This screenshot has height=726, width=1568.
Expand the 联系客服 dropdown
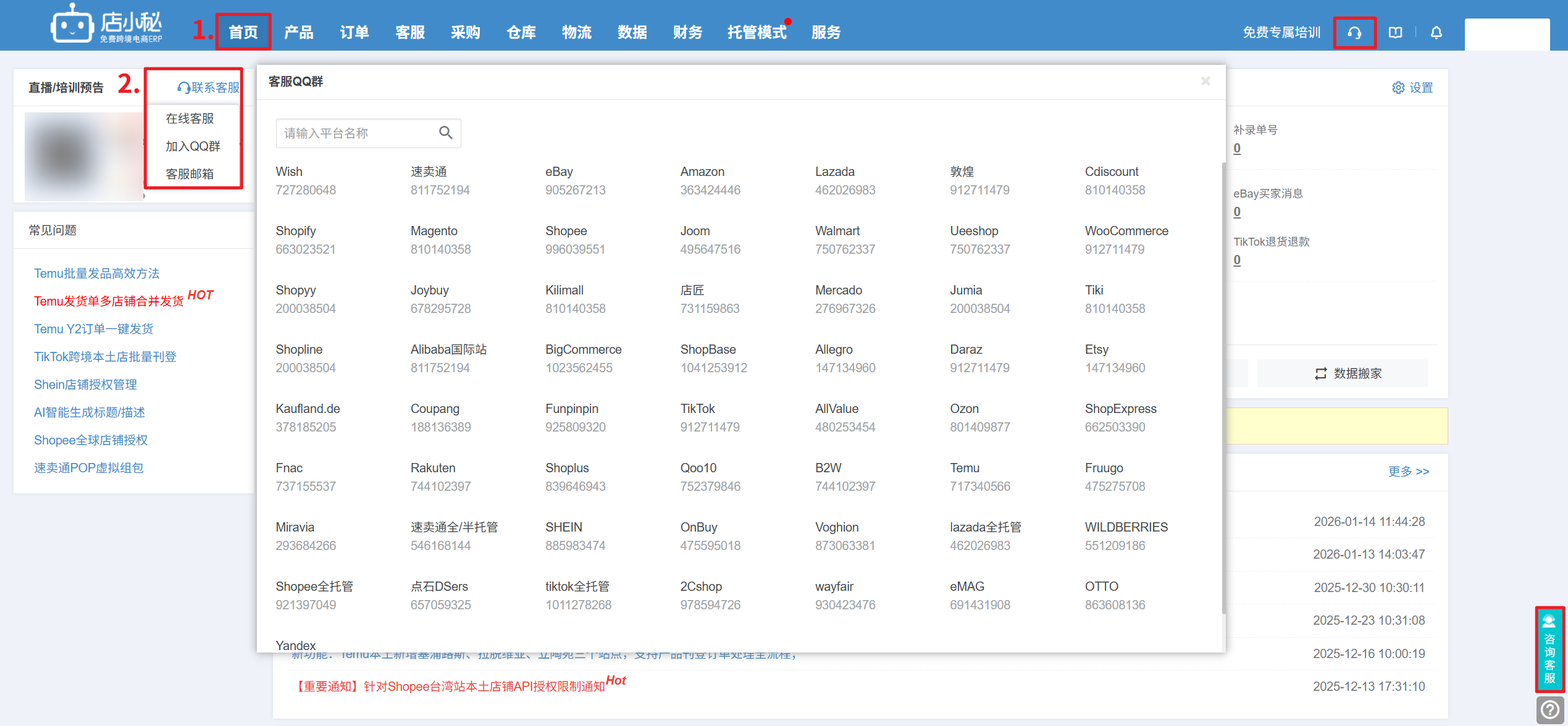(x=209, y=88)
